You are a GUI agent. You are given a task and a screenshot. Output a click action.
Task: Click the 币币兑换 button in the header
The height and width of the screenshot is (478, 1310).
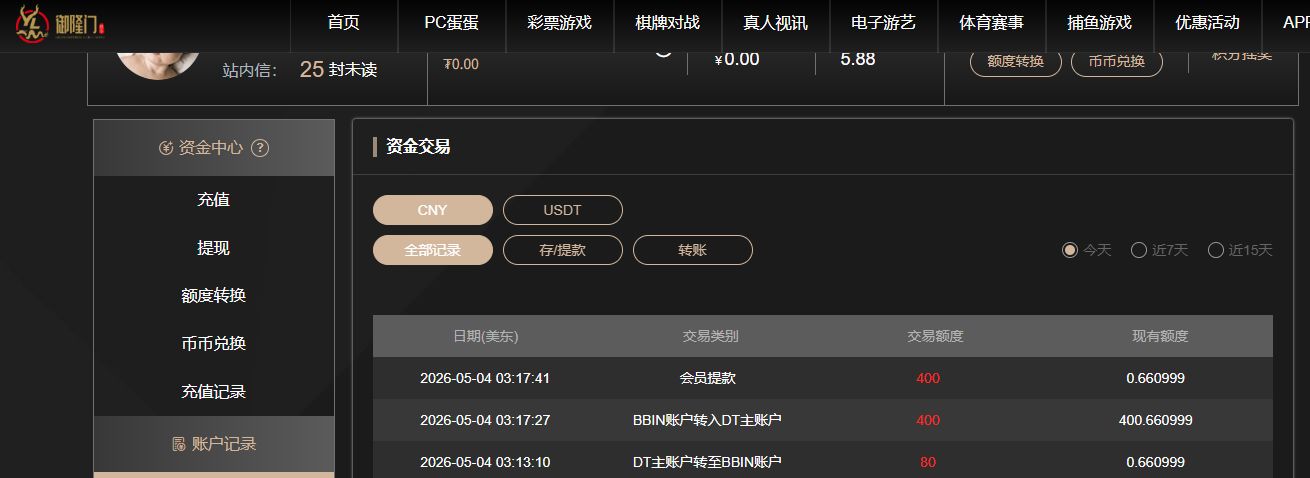coord(1116,61)
